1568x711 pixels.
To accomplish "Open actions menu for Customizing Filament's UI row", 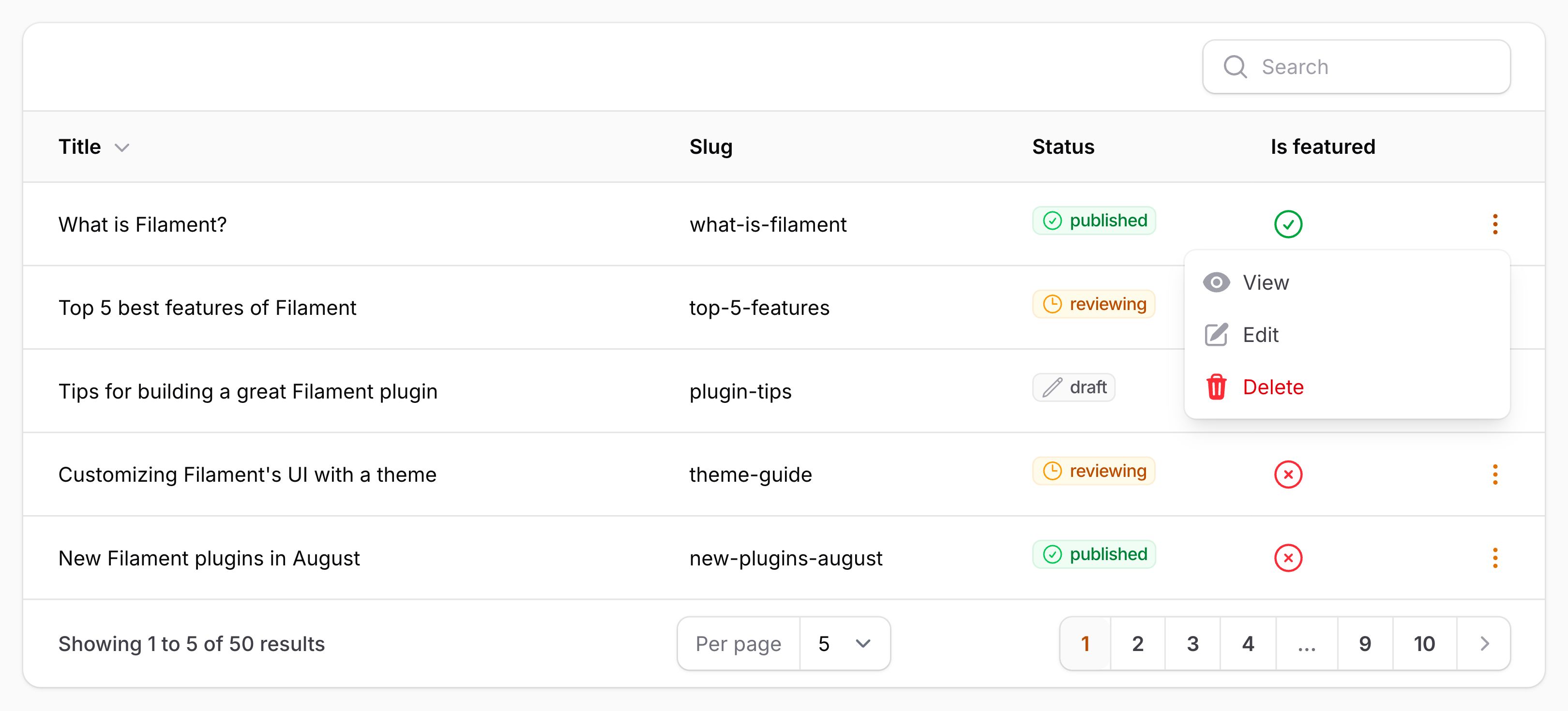I will coord(1495,474).
